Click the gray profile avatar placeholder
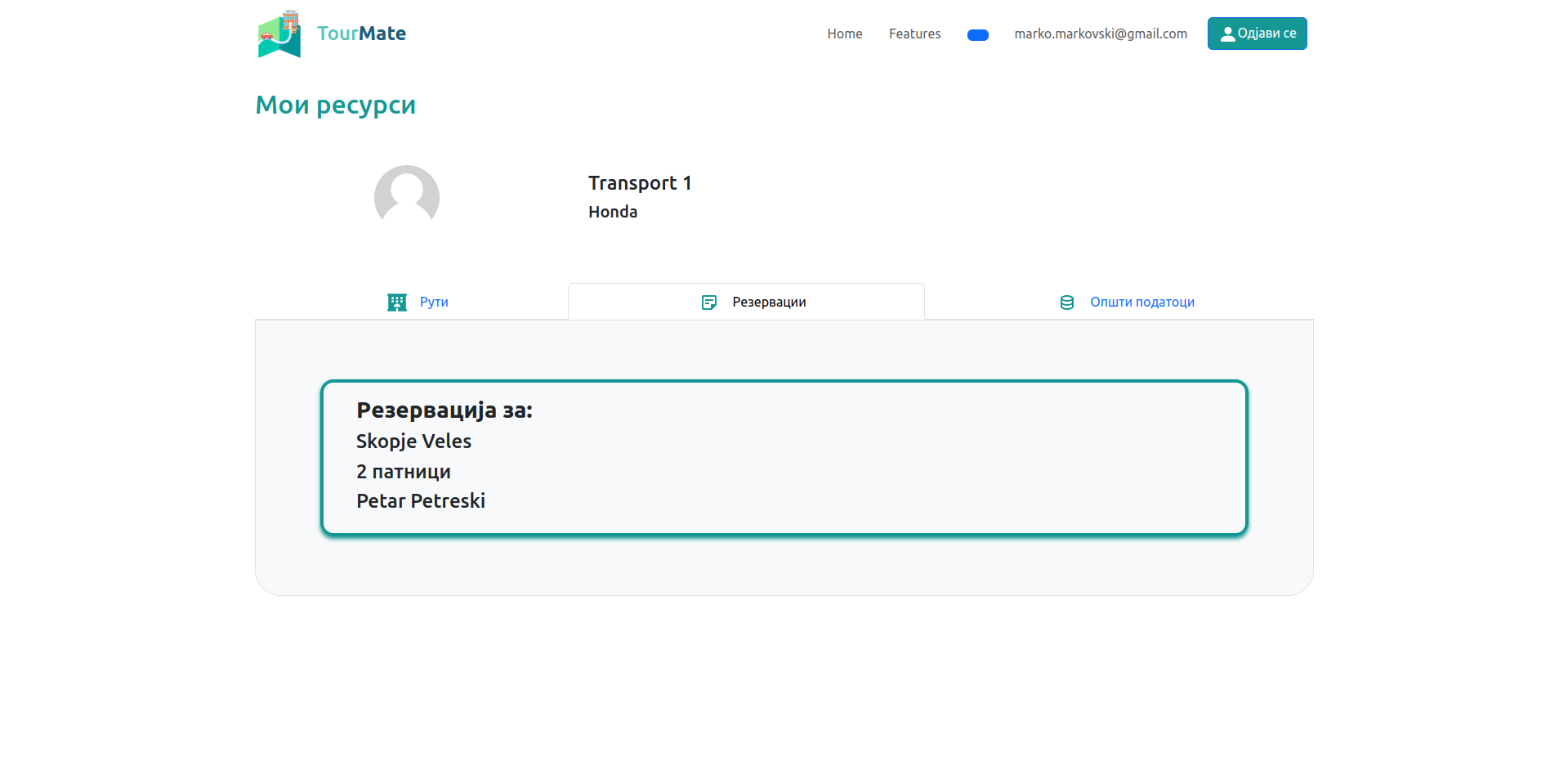 click(406, 196)
